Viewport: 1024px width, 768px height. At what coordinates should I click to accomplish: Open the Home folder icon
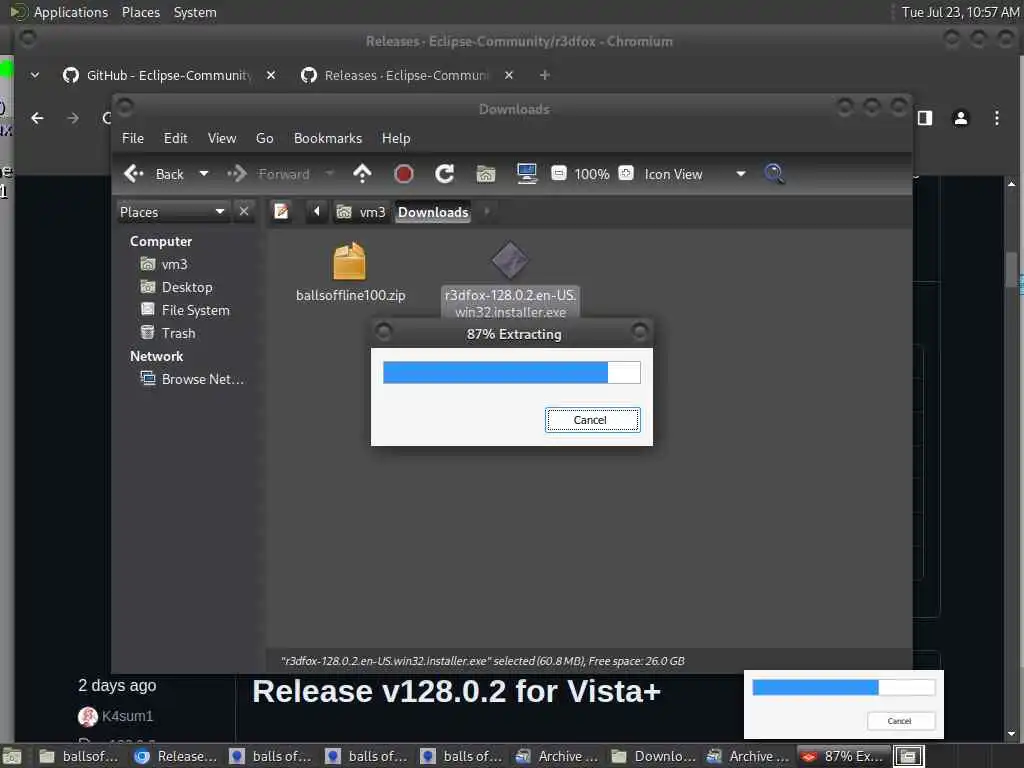tap(486, 174)
